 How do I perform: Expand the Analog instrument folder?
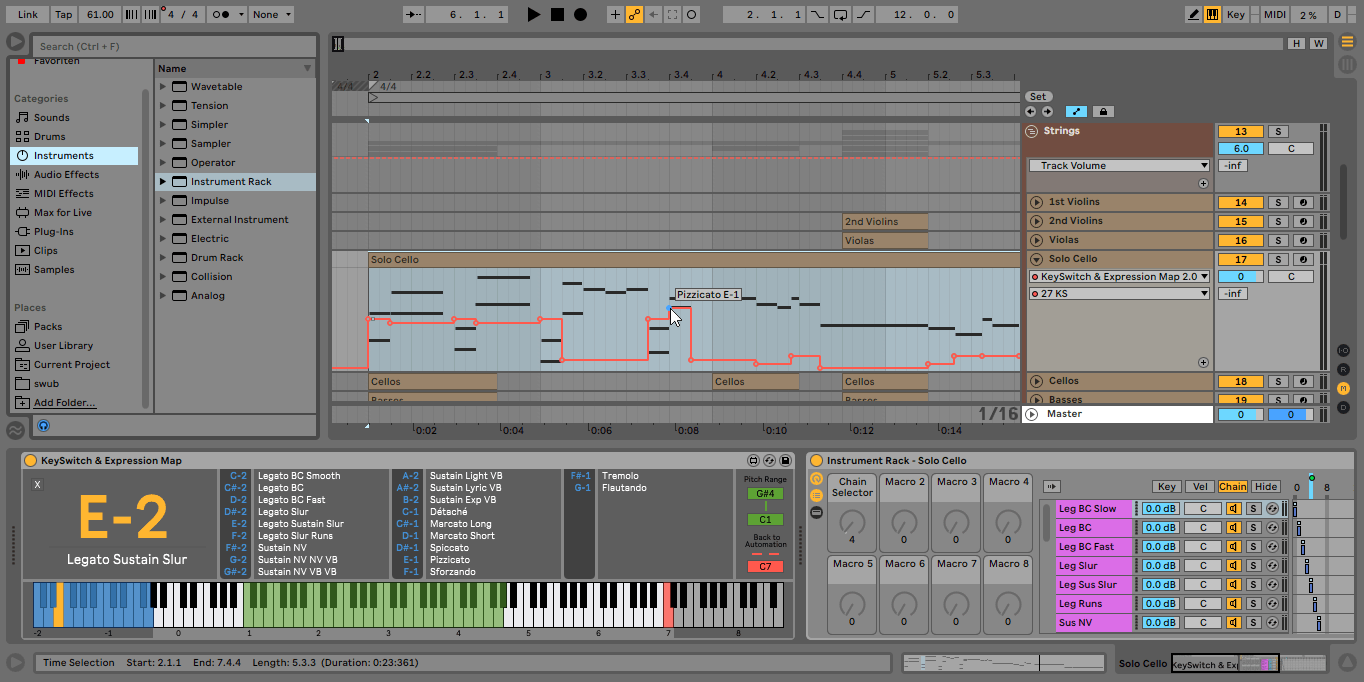click(163, 295)
